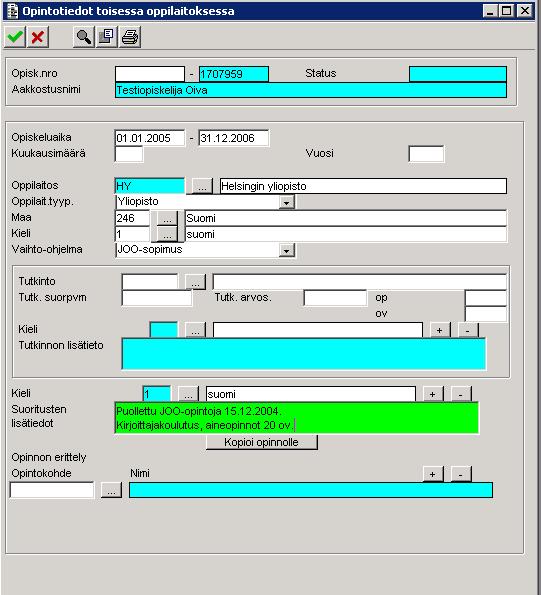Open the Oppilaitos lookup ellipsis button
The height and width of the screenshot is (595, 541).
click(202, 186)
